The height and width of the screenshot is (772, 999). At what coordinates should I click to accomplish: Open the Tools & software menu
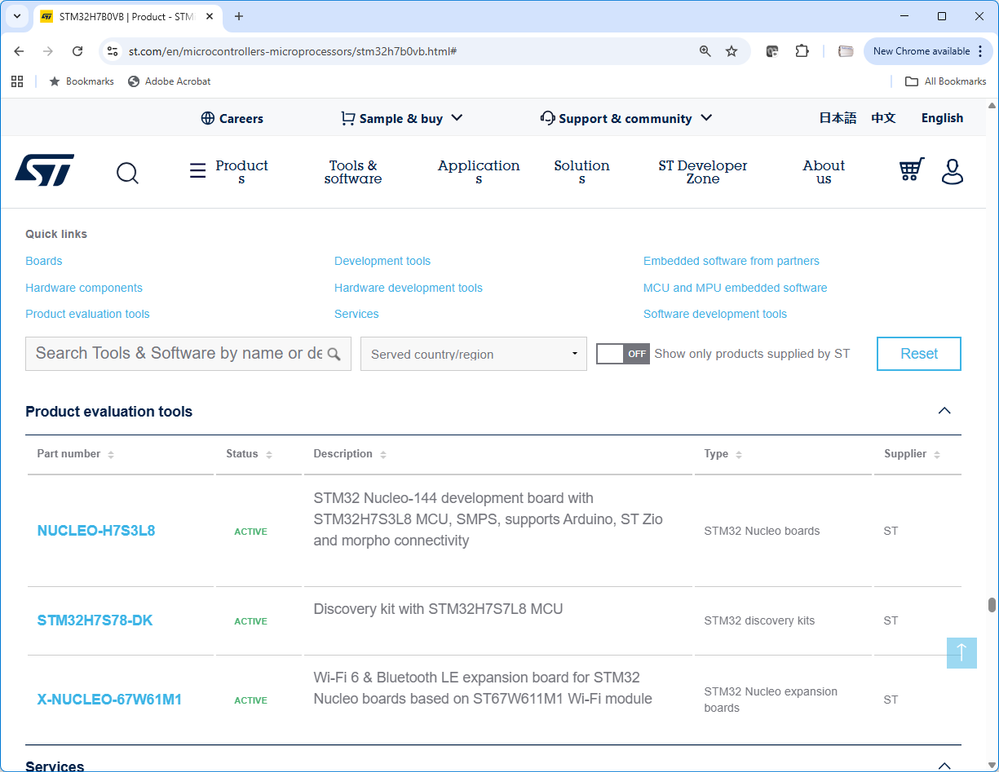point(353,172)
